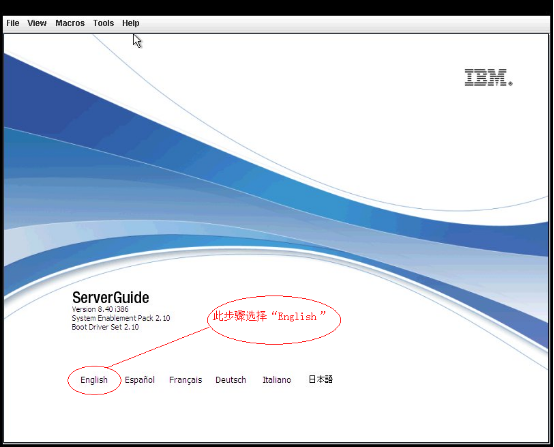Click the IBM logo
The image size is (554, 447).
tap(488, 77)
